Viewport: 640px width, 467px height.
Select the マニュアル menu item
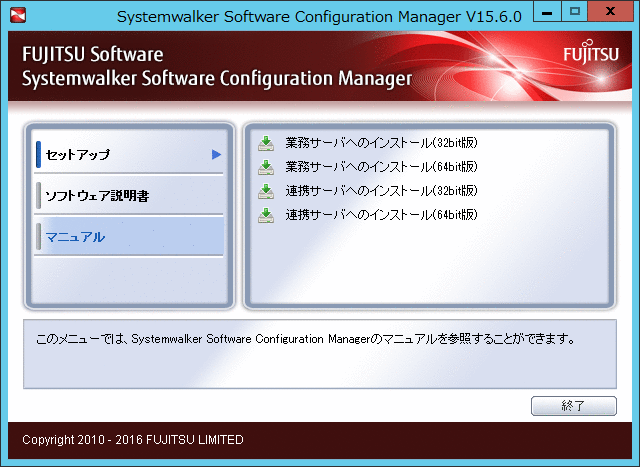(x=129, y=237)
